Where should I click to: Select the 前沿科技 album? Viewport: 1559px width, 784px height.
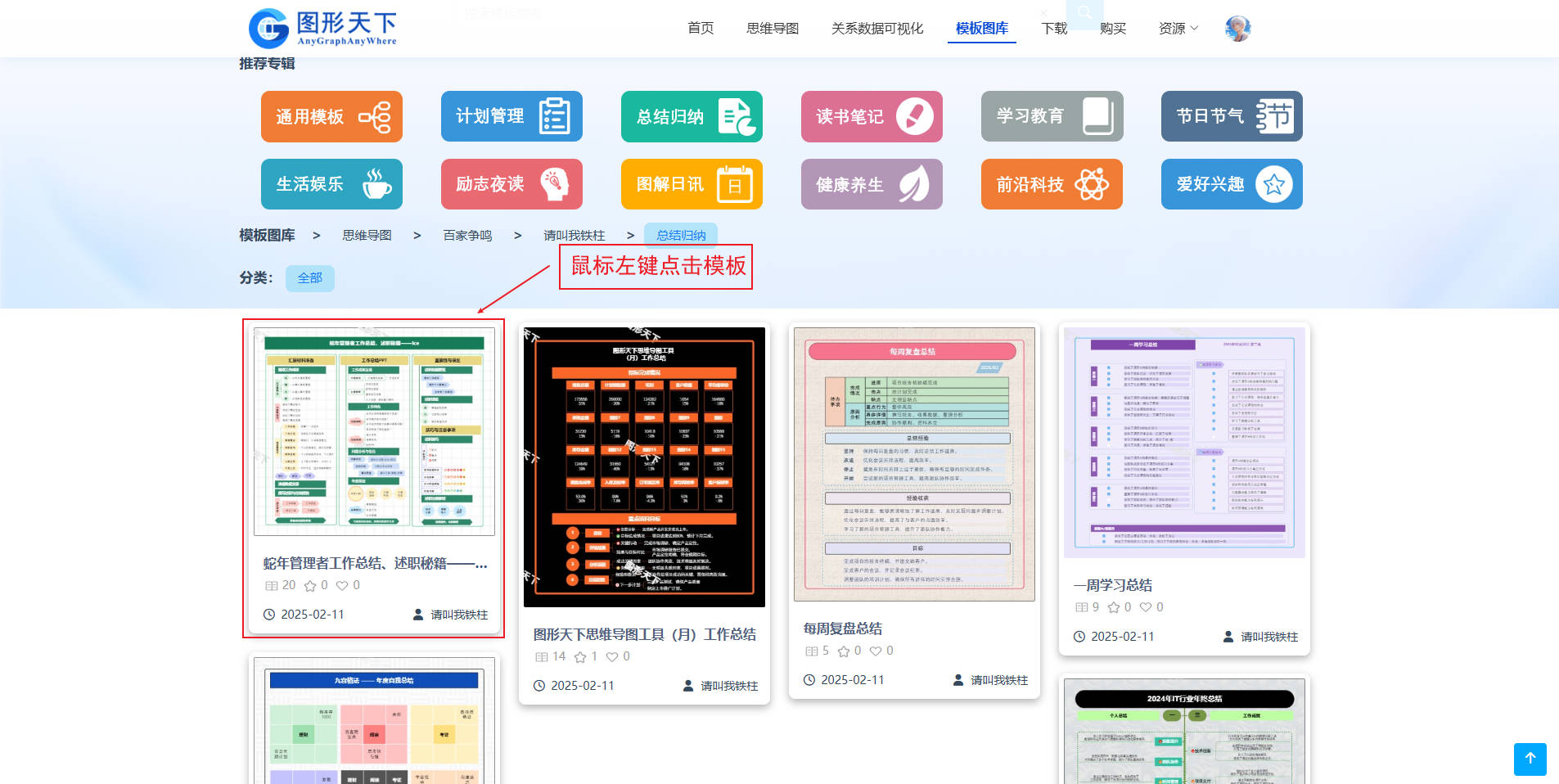pyautogui.click(x=1052, y=184)
